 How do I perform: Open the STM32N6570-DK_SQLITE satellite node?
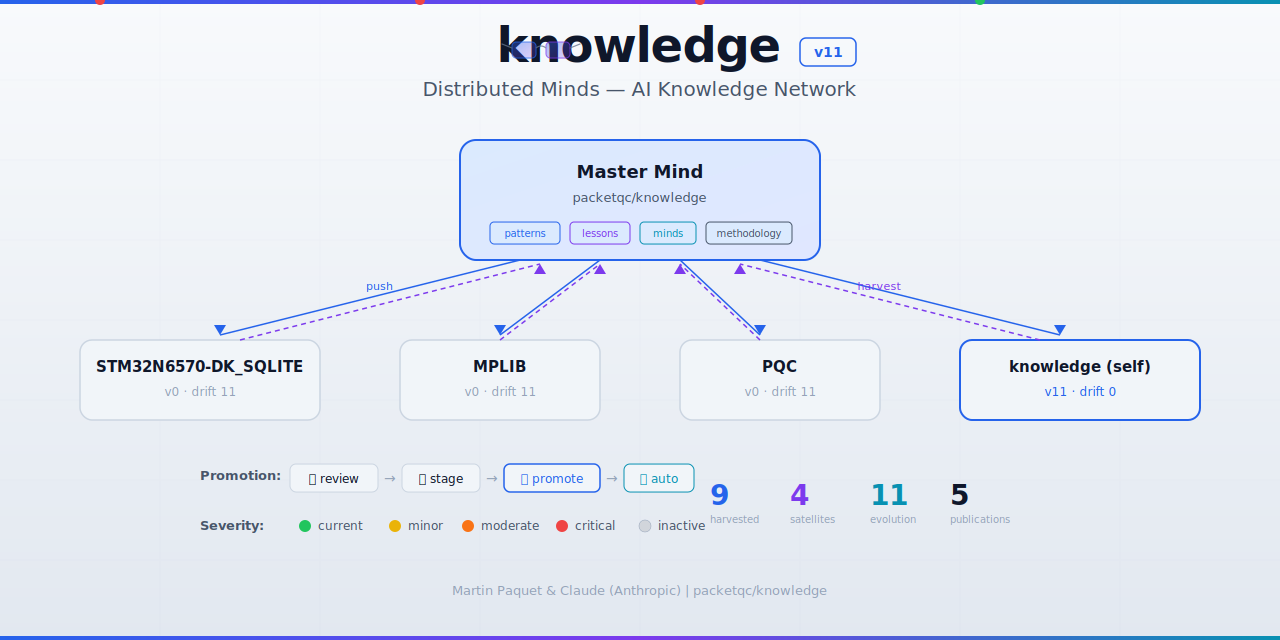tap(200, 380)
